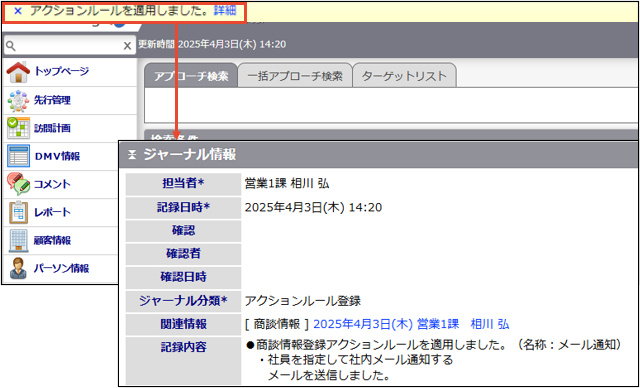The height and width of the screenshot is (388, 640).
Task: Click text 社員を指定して社内メール通知する
Action: [360, 360]
